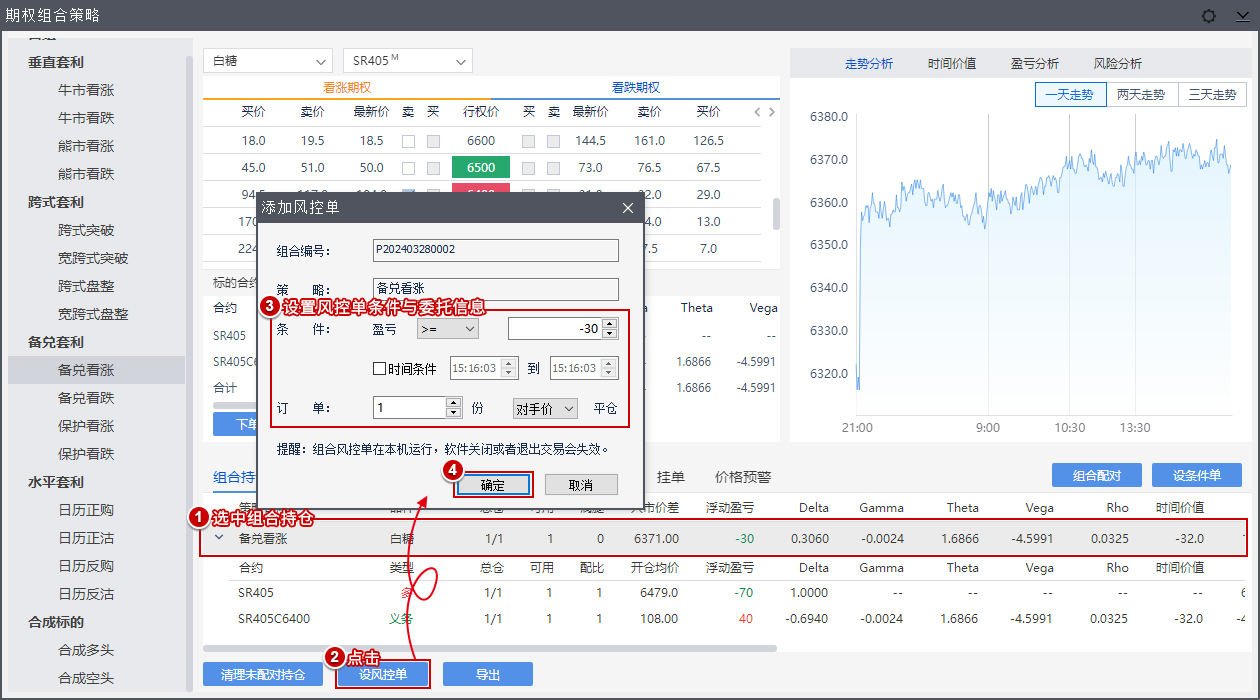1260x700 pixels.
Task: Select 两天走势 chart range
Action: (1141, 95)
